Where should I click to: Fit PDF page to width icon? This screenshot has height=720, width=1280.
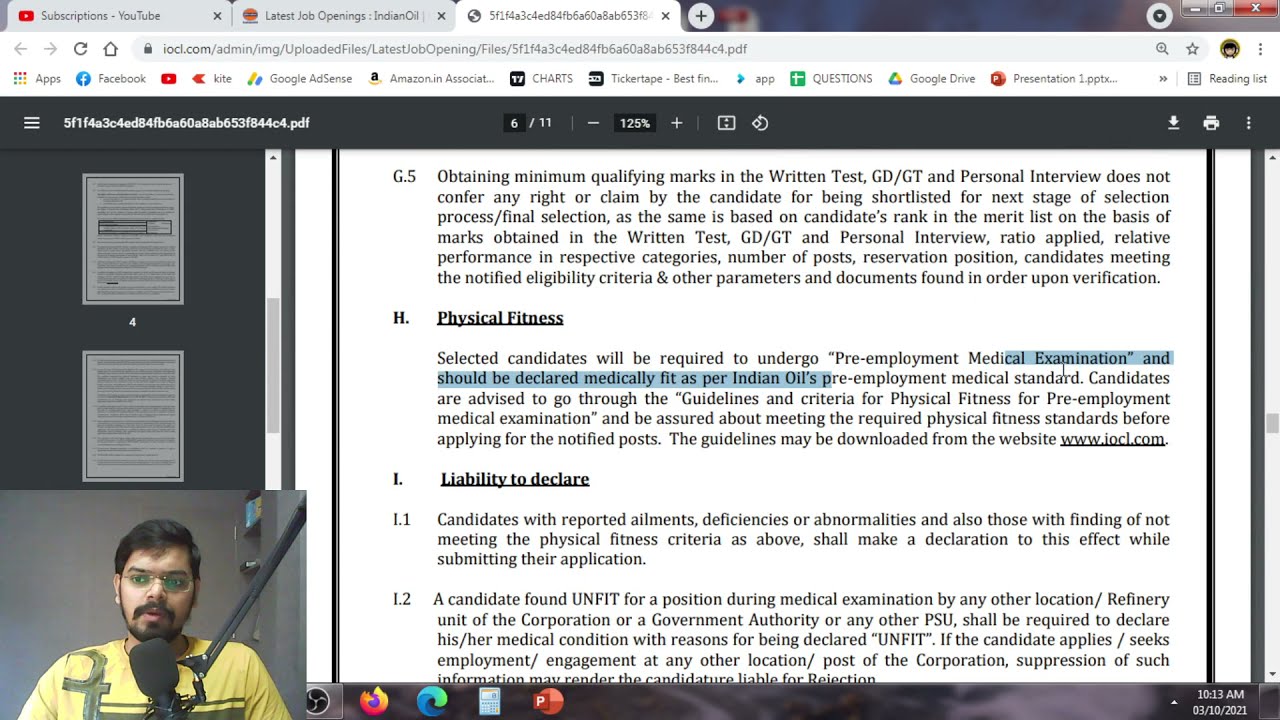[x=727, y=123]
